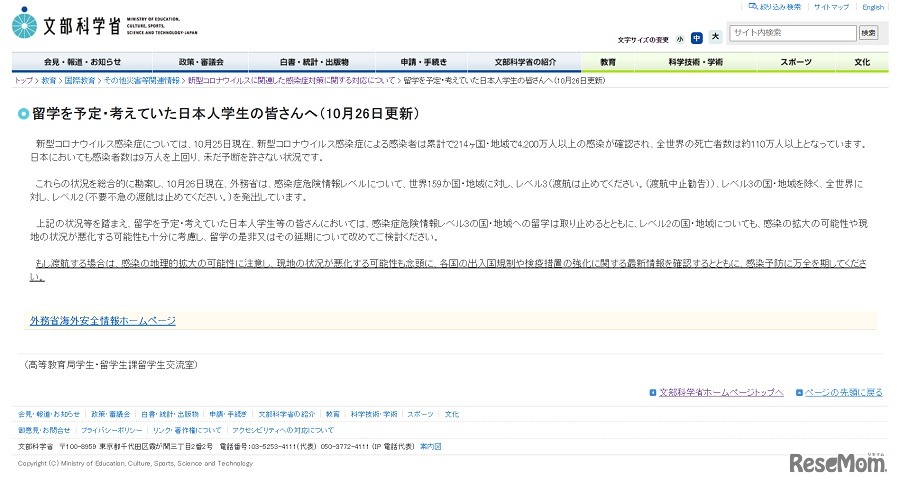Open footer 文部科学省の紹介 link
Image resolution: width=900 pixels, height=486 pixels.
(286, 414)
